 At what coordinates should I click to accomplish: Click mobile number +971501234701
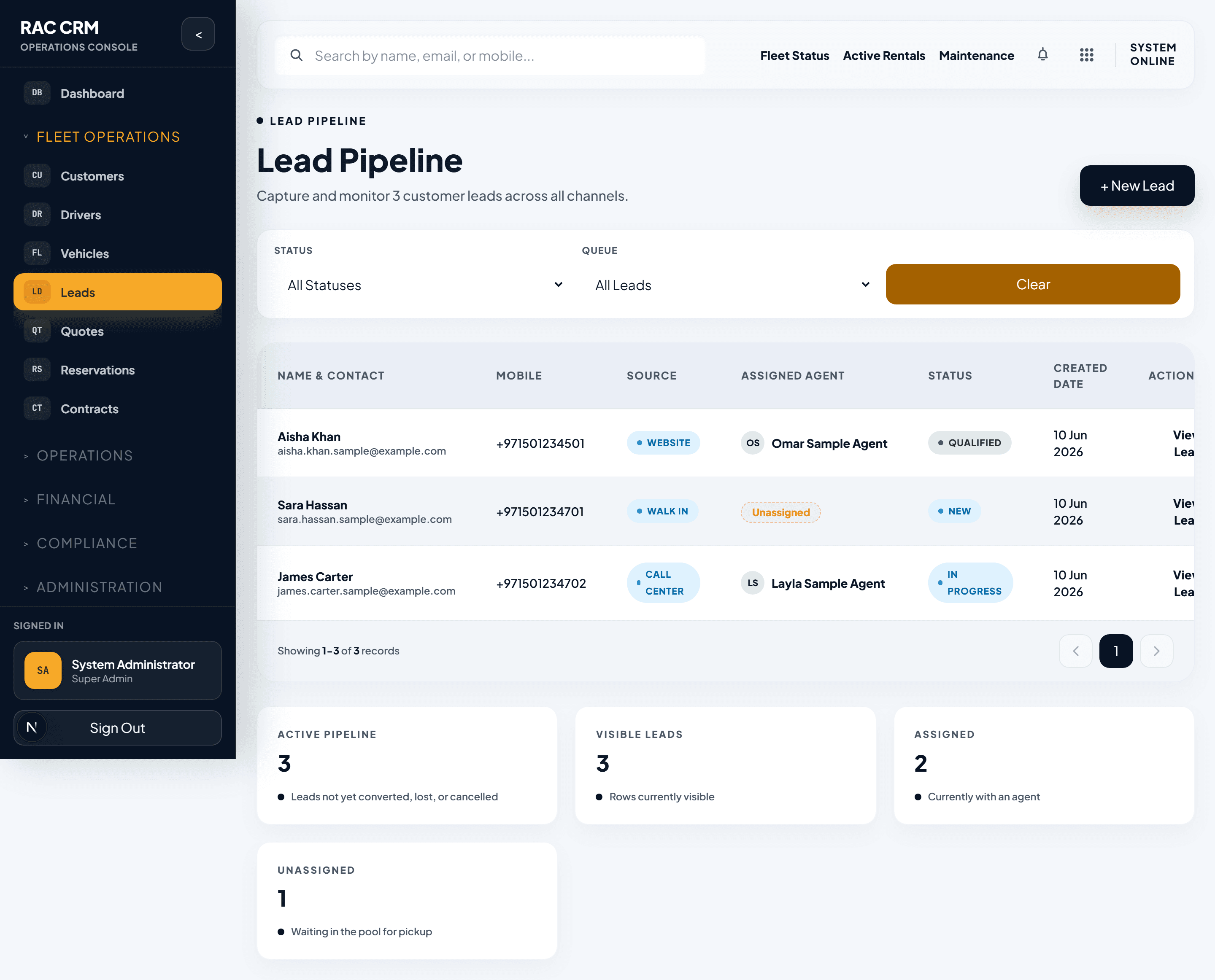540,512
